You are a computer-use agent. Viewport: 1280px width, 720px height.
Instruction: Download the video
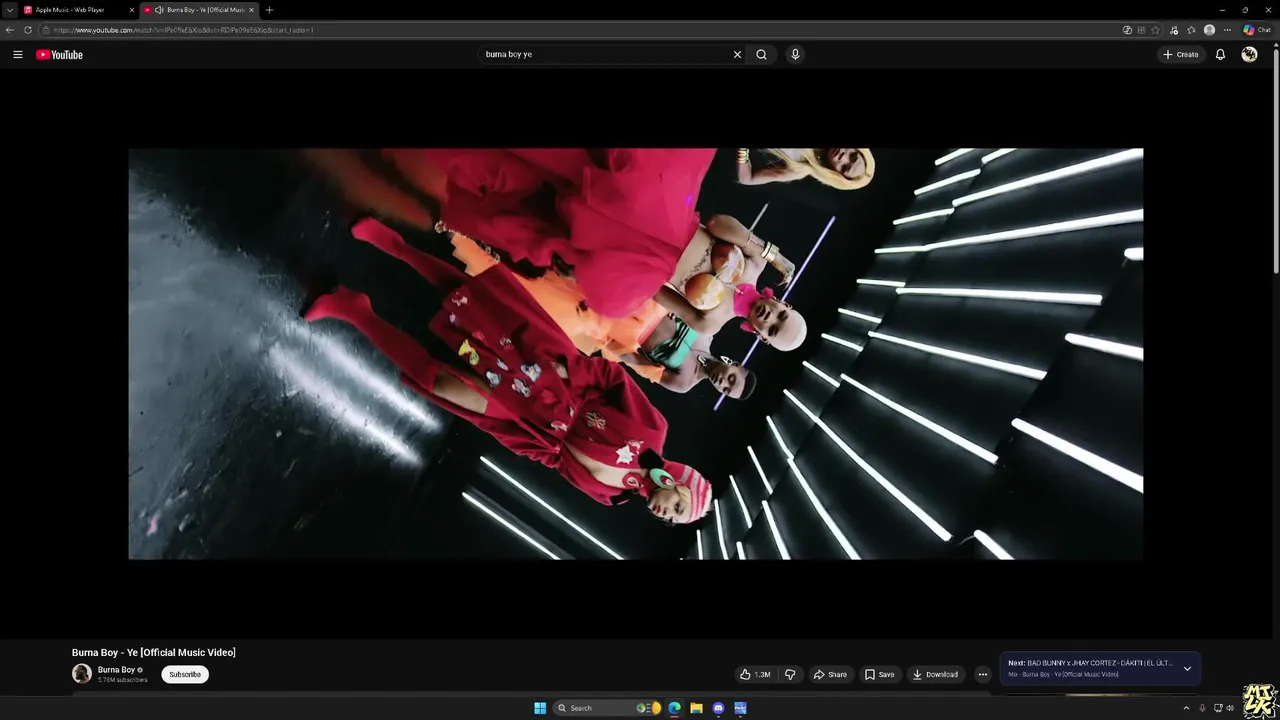(x=936, y=674)
